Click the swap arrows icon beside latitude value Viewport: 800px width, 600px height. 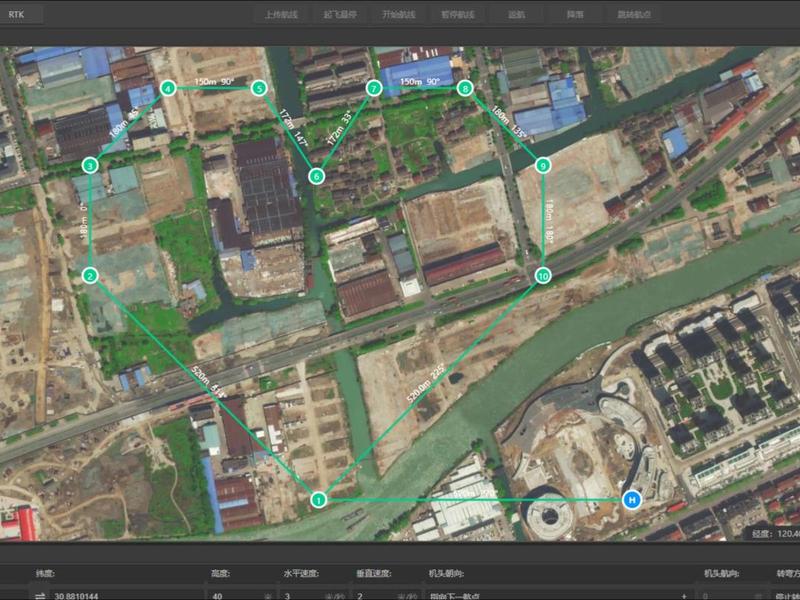pyautogui.click(x=40, y=595)
